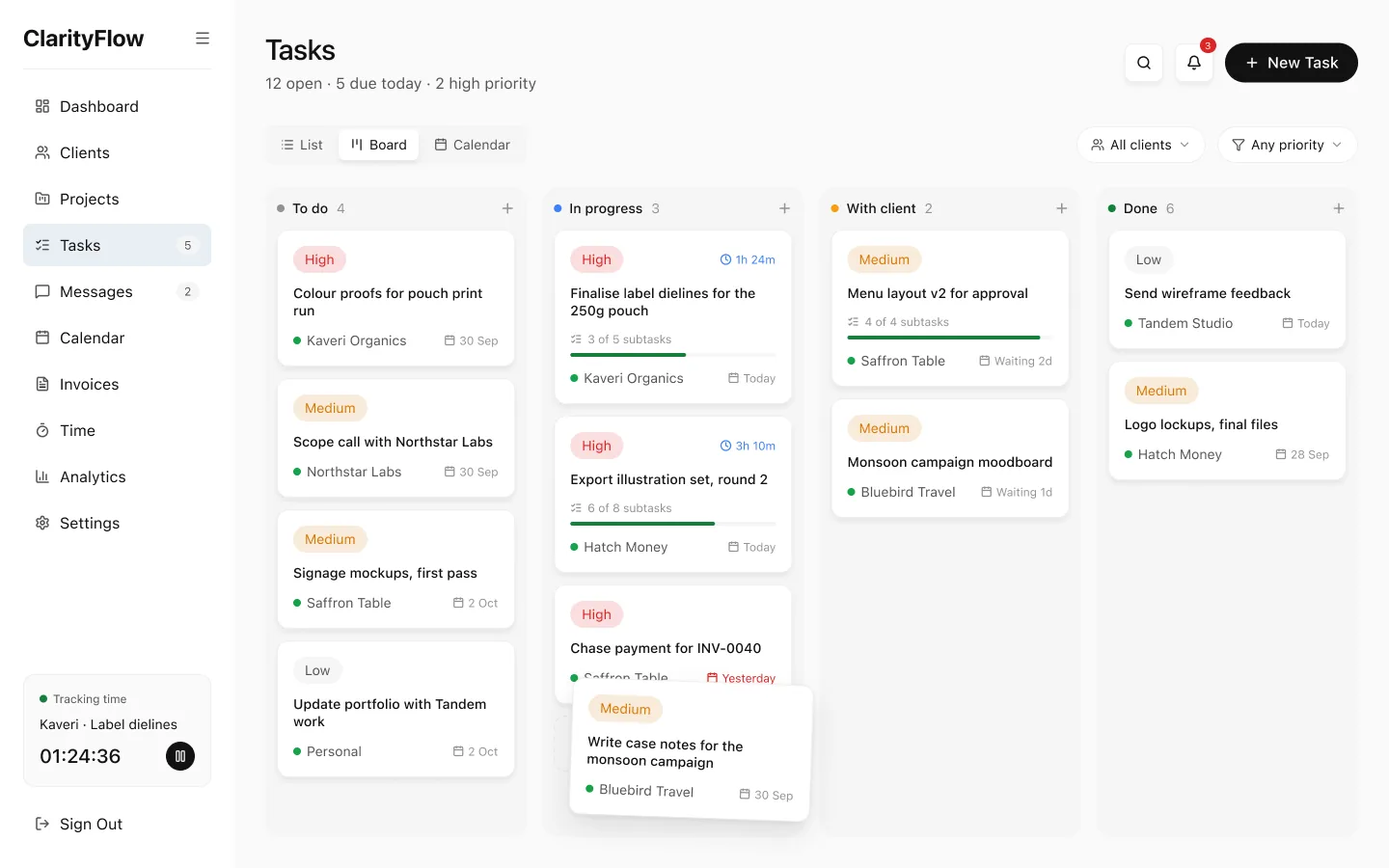The image size is (1389, 868).
Task: Open the search icon button
Action: click(x=1144, y=63)
